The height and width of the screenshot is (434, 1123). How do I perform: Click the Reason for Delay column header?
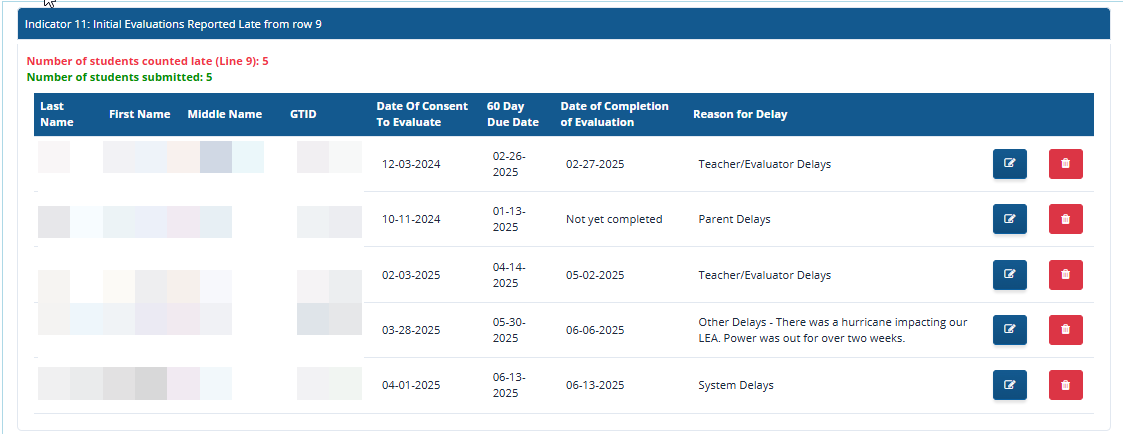tap(740, 114)
